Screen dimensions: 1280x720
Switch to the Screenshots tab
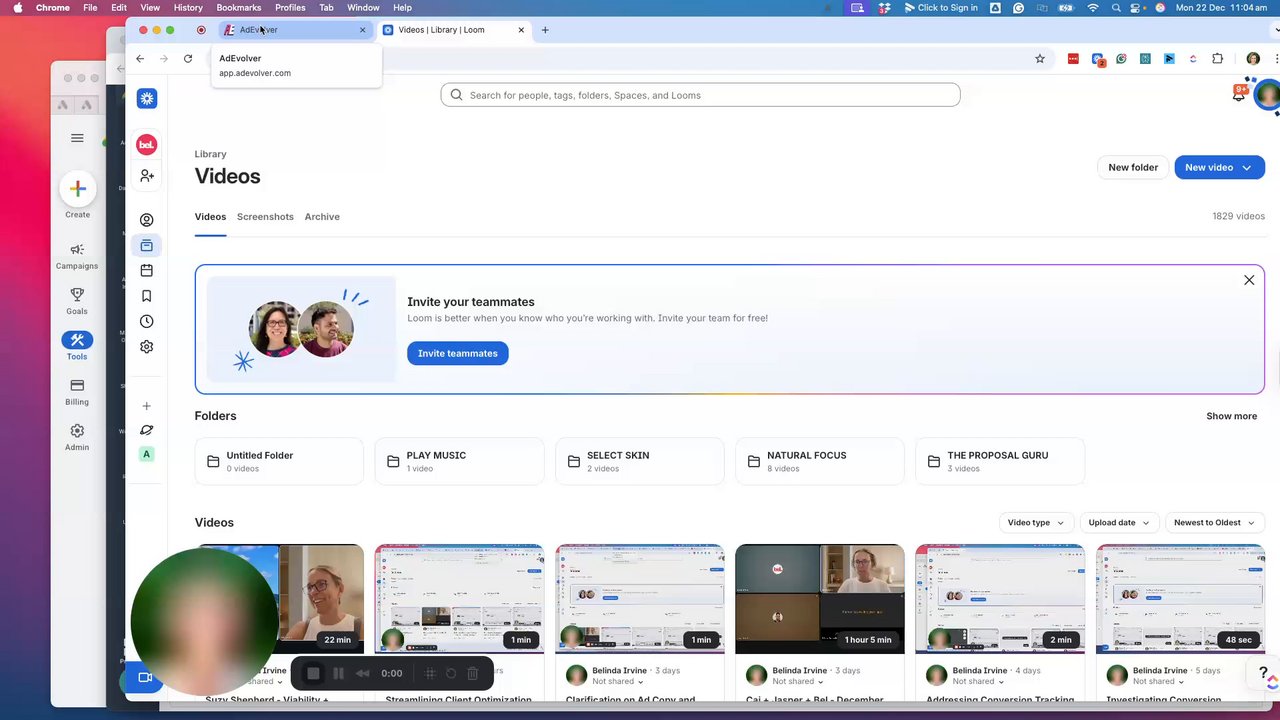click(x=265, y=217)
